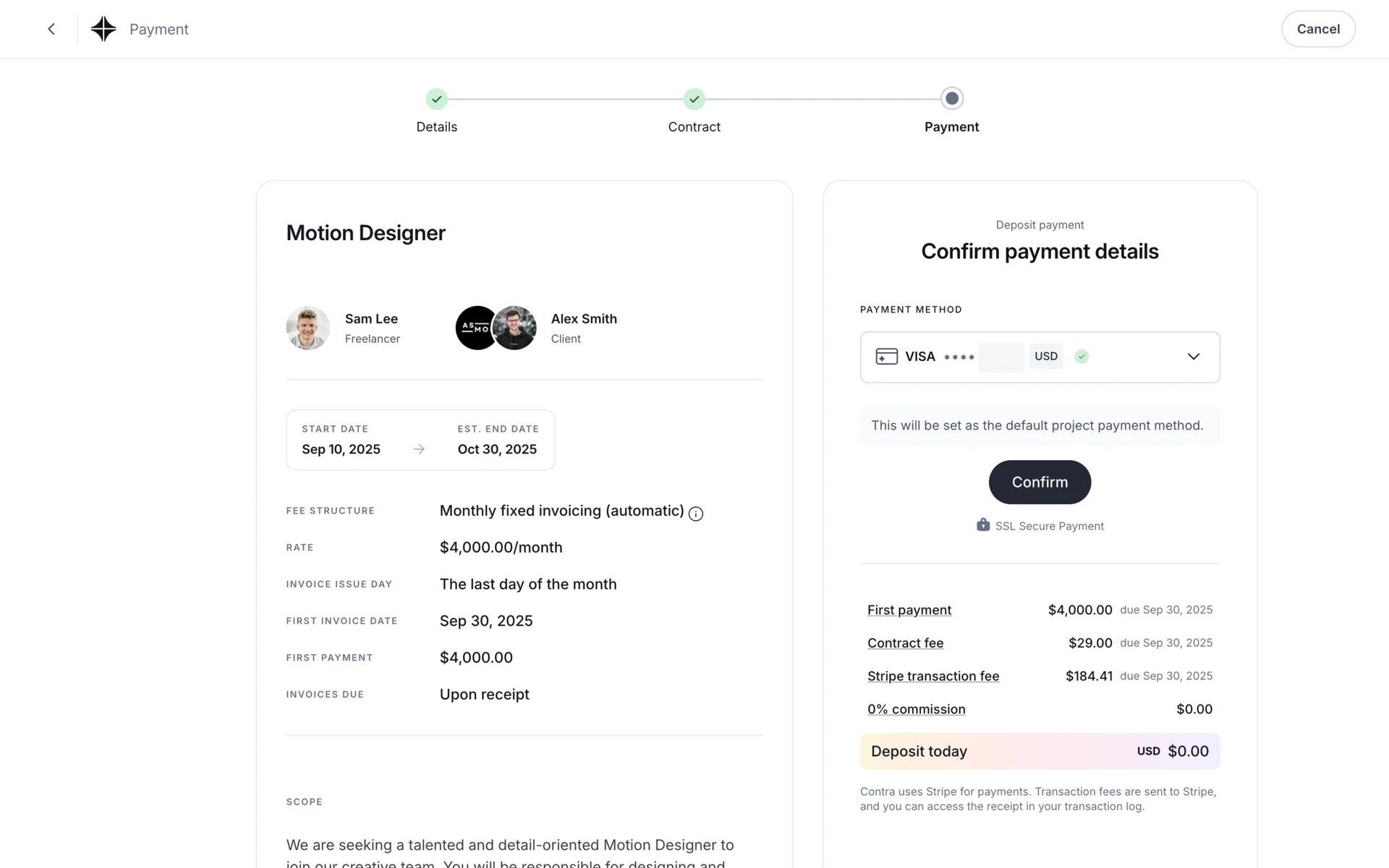
Task: Click the ASMO company logo avatar
Action: pos(475,328)
